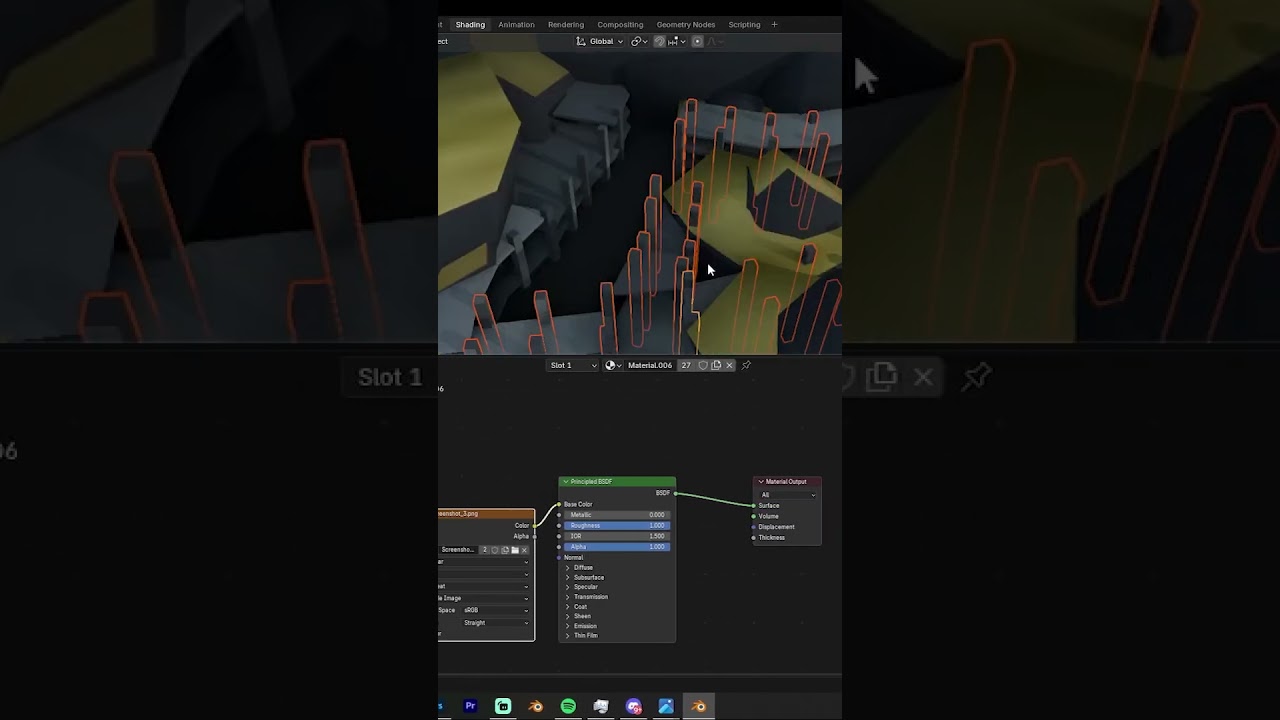This screenshot has width=1280, height=720.
Task: Open the Photos app from taskbar
Action: pyautogui.click(x=666, y=706)
